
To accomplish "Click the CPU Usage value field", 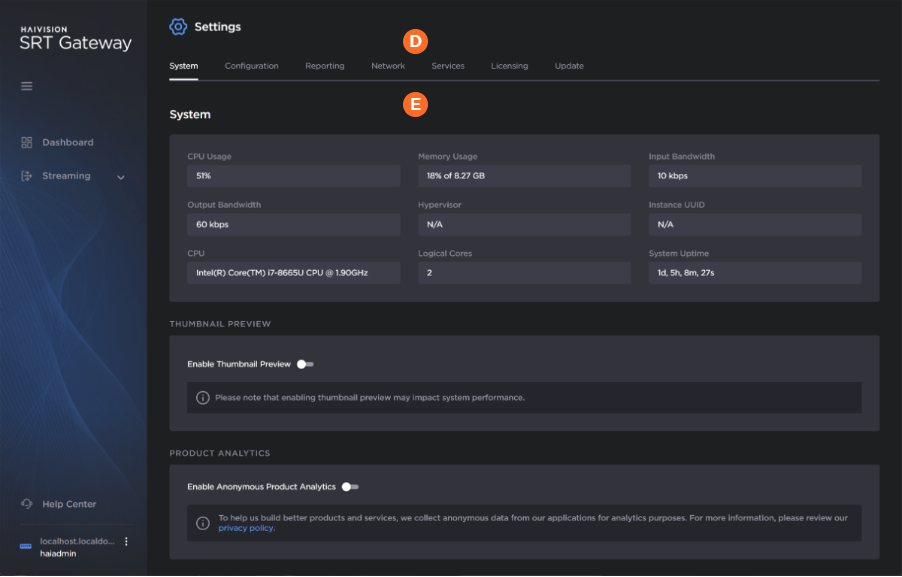I will [293, 176].
